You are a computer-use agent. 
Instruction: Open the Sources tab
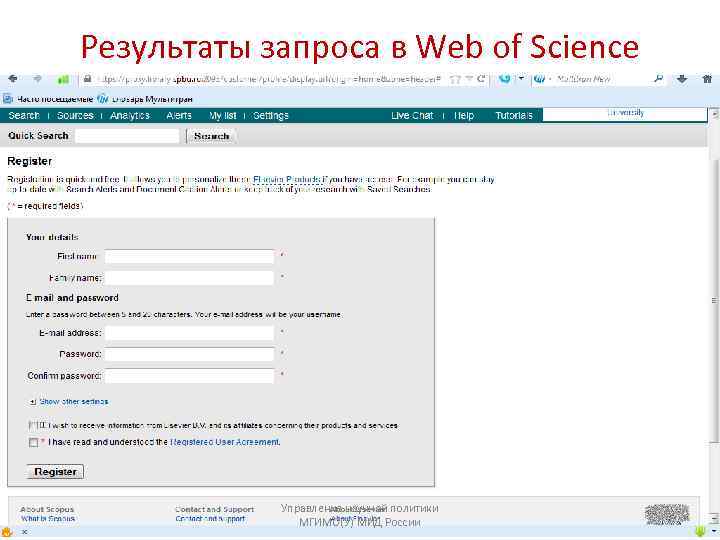[x=75, y=116]
